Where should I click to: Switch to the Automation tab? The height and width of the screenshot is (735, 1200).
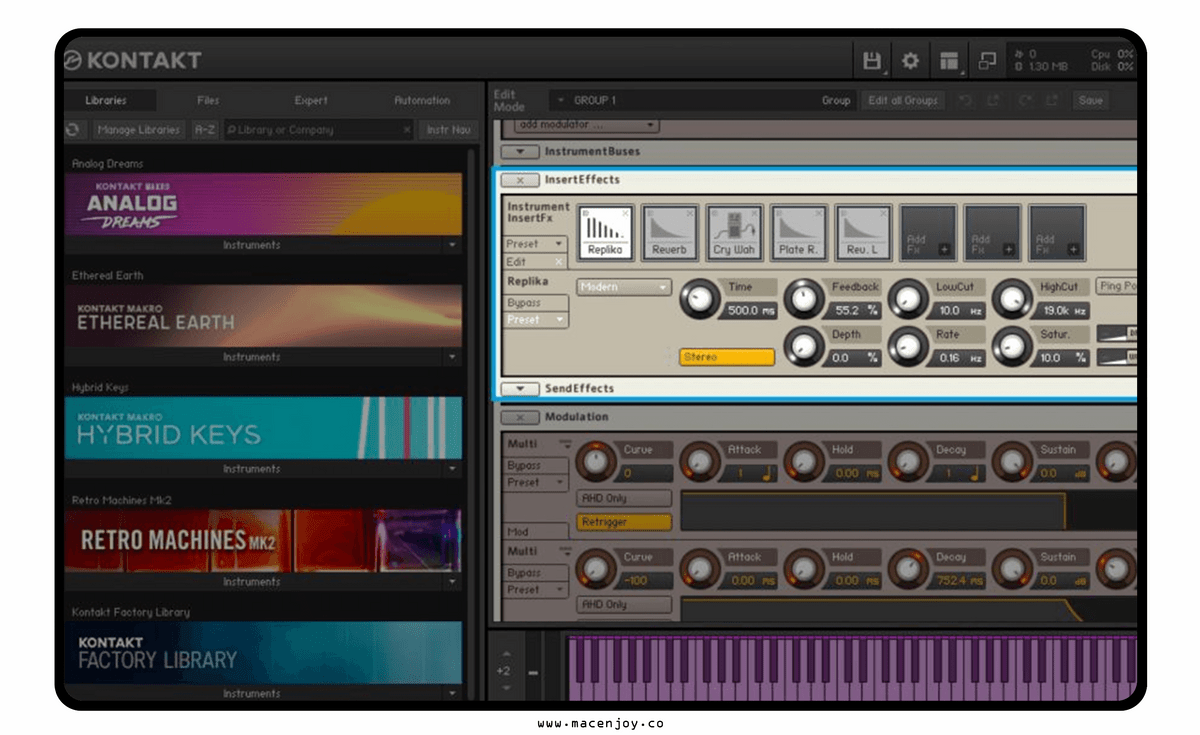(422, 100)
